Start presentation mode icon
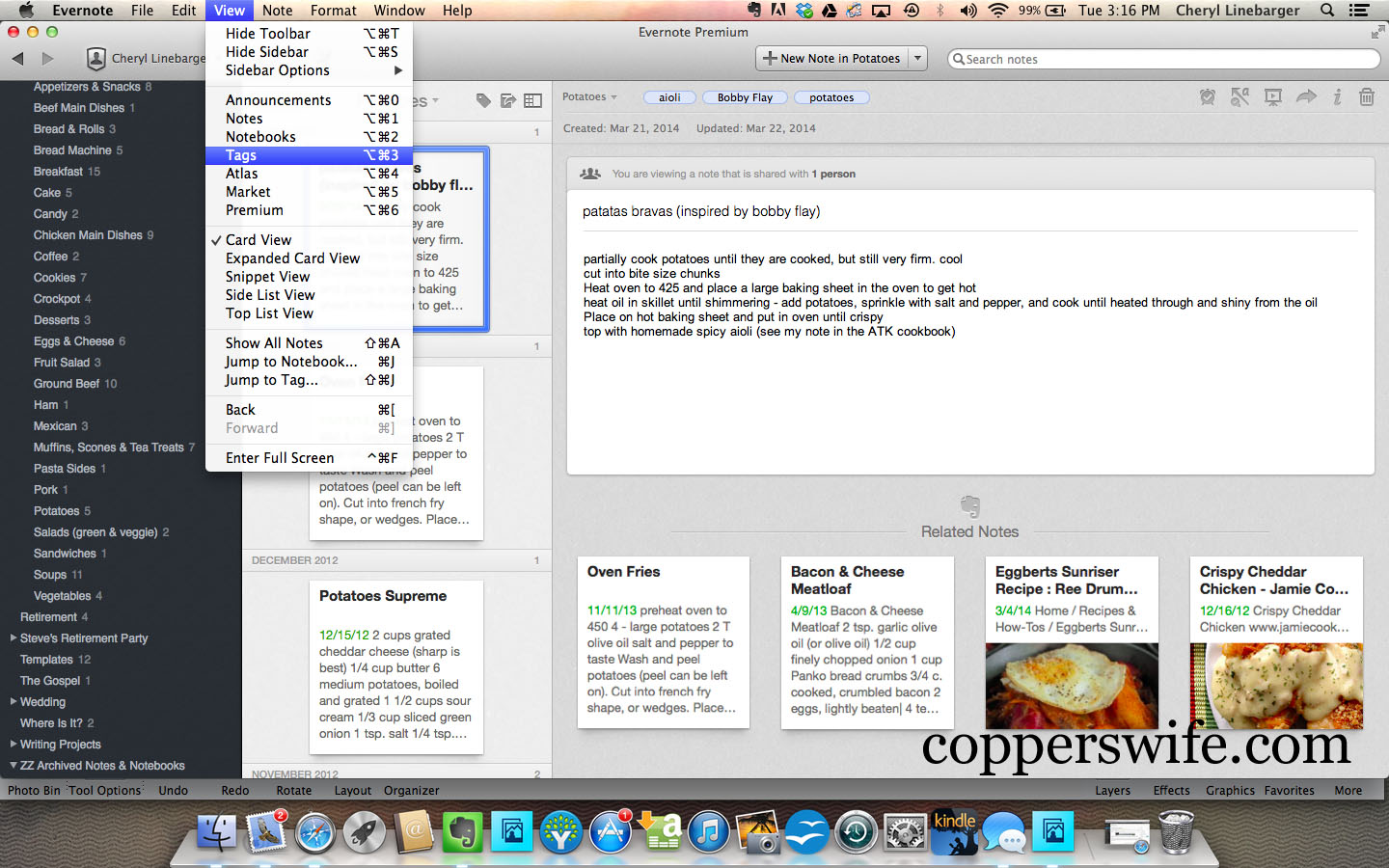 pos(1273,96)
